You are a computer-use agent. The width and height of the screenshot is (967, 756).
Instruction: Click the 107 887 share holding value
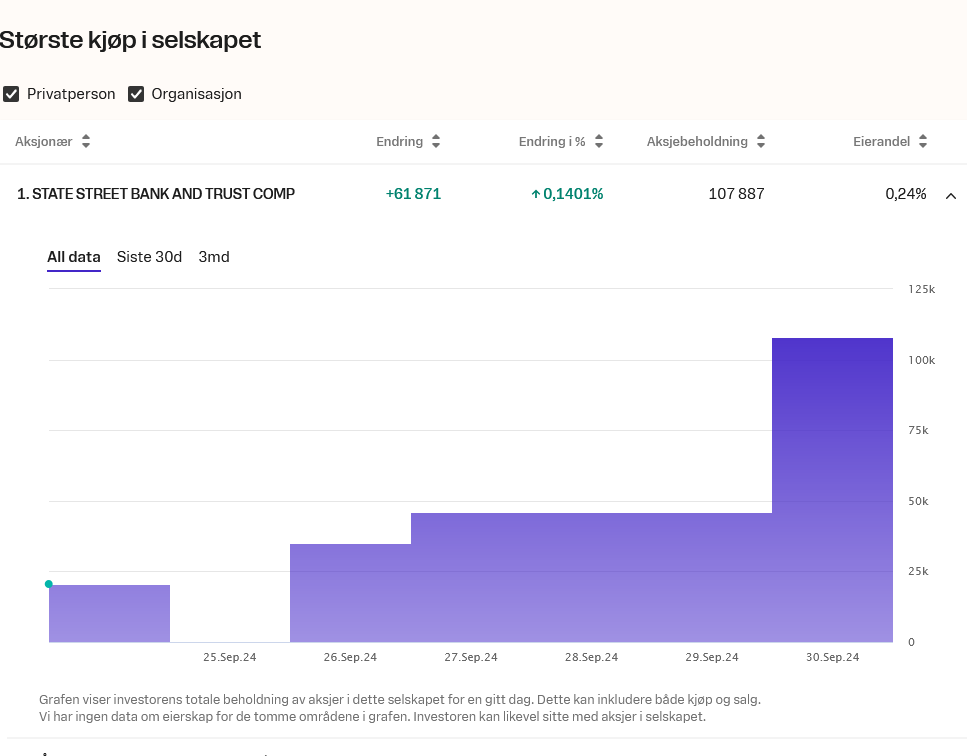point(736,194)
